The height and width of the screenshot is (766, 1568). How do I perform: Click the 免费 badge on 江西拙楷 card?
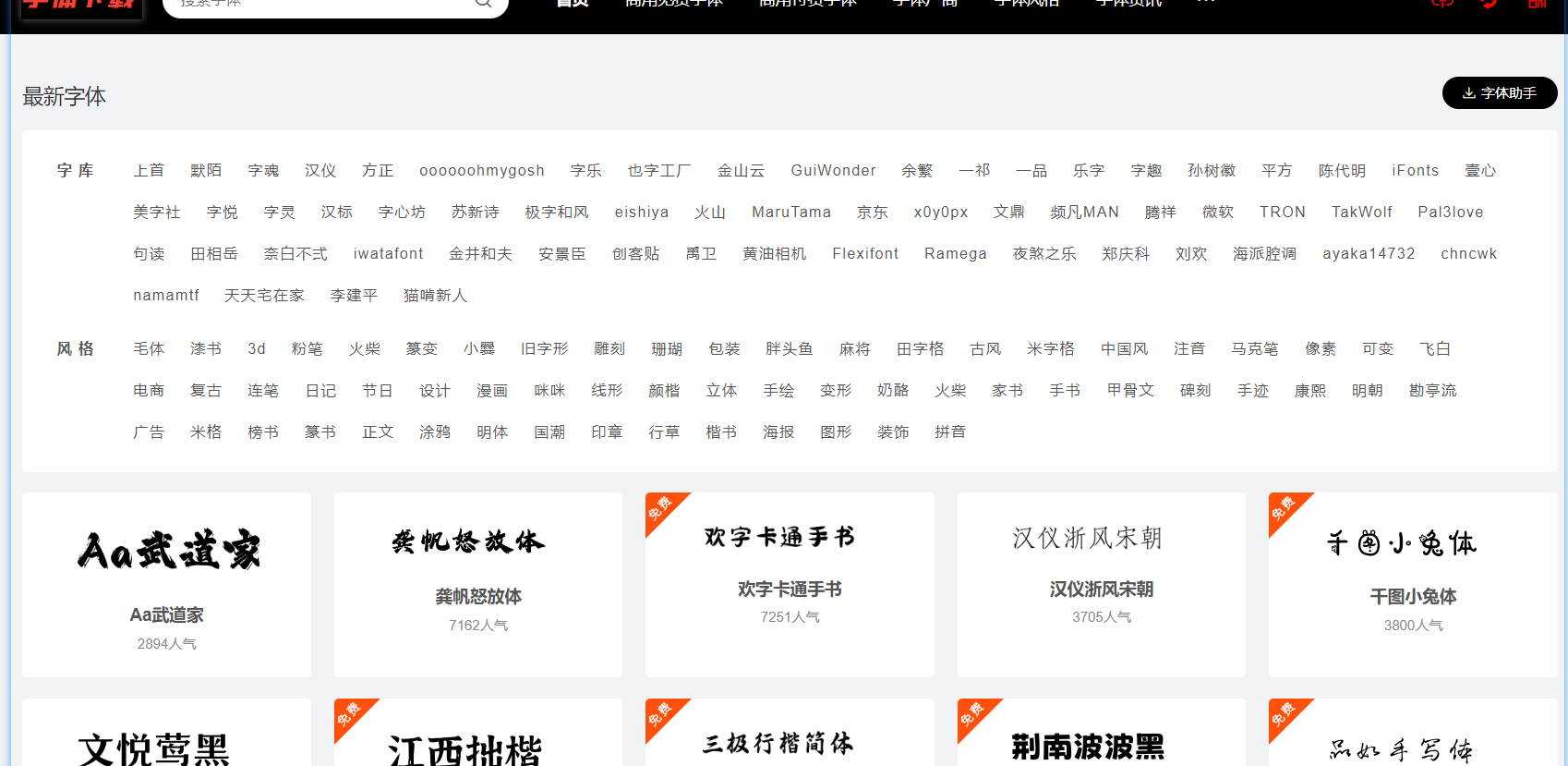349,713
